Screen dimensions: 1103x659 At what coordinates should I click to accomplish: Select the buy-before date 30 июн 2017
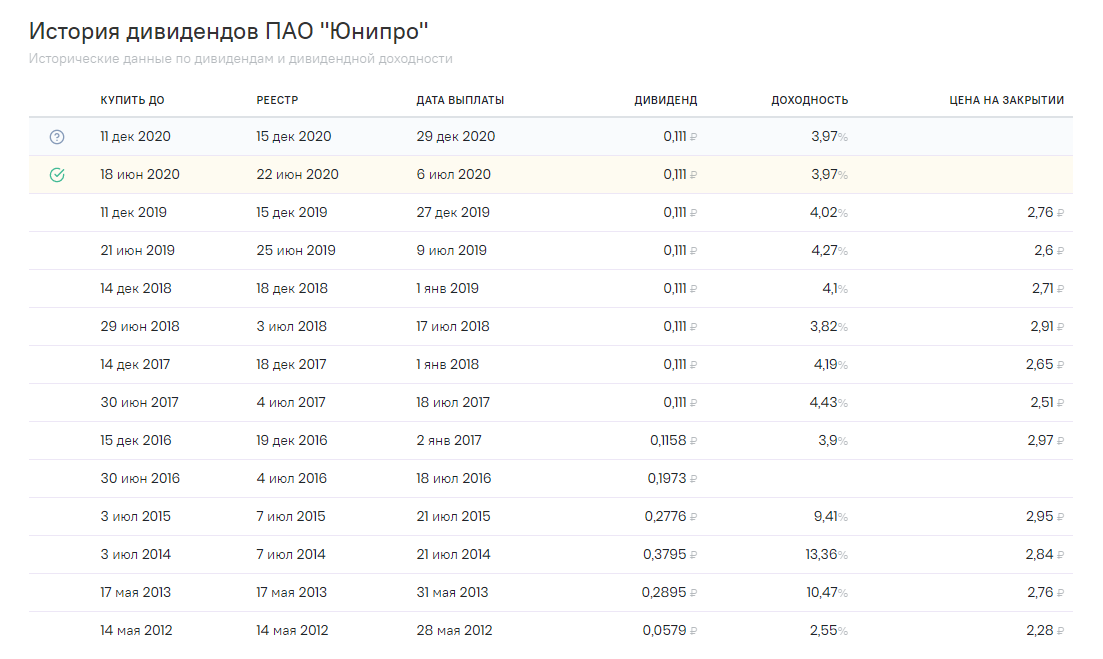pos(139,402)
